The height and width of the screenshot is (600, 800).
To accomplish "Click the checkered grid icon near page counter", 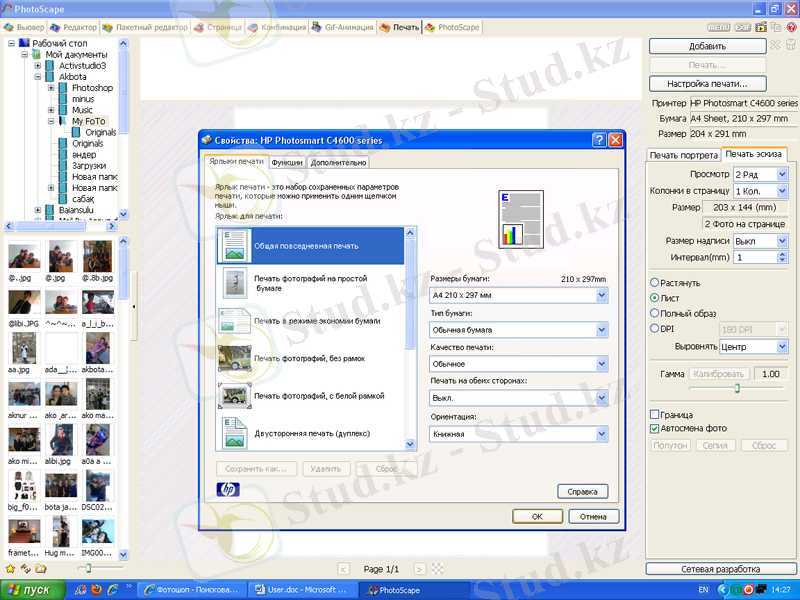I will point(437,568).
